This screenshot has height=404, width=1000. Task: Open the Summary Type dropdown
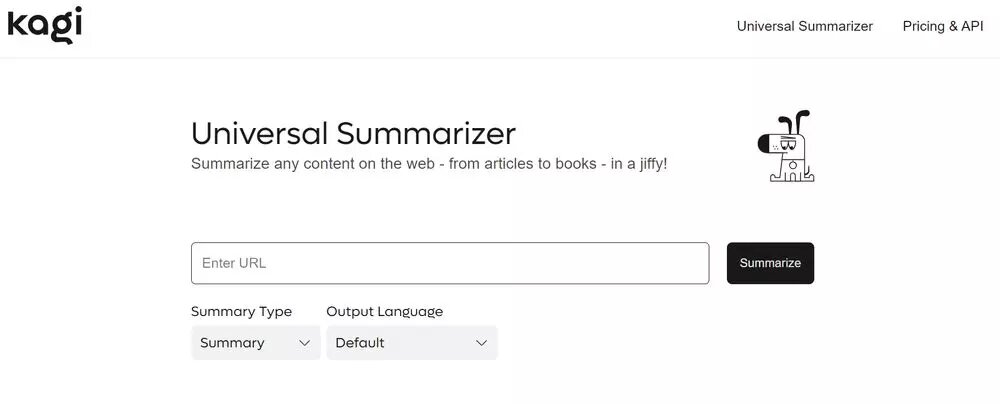point(255,343)
